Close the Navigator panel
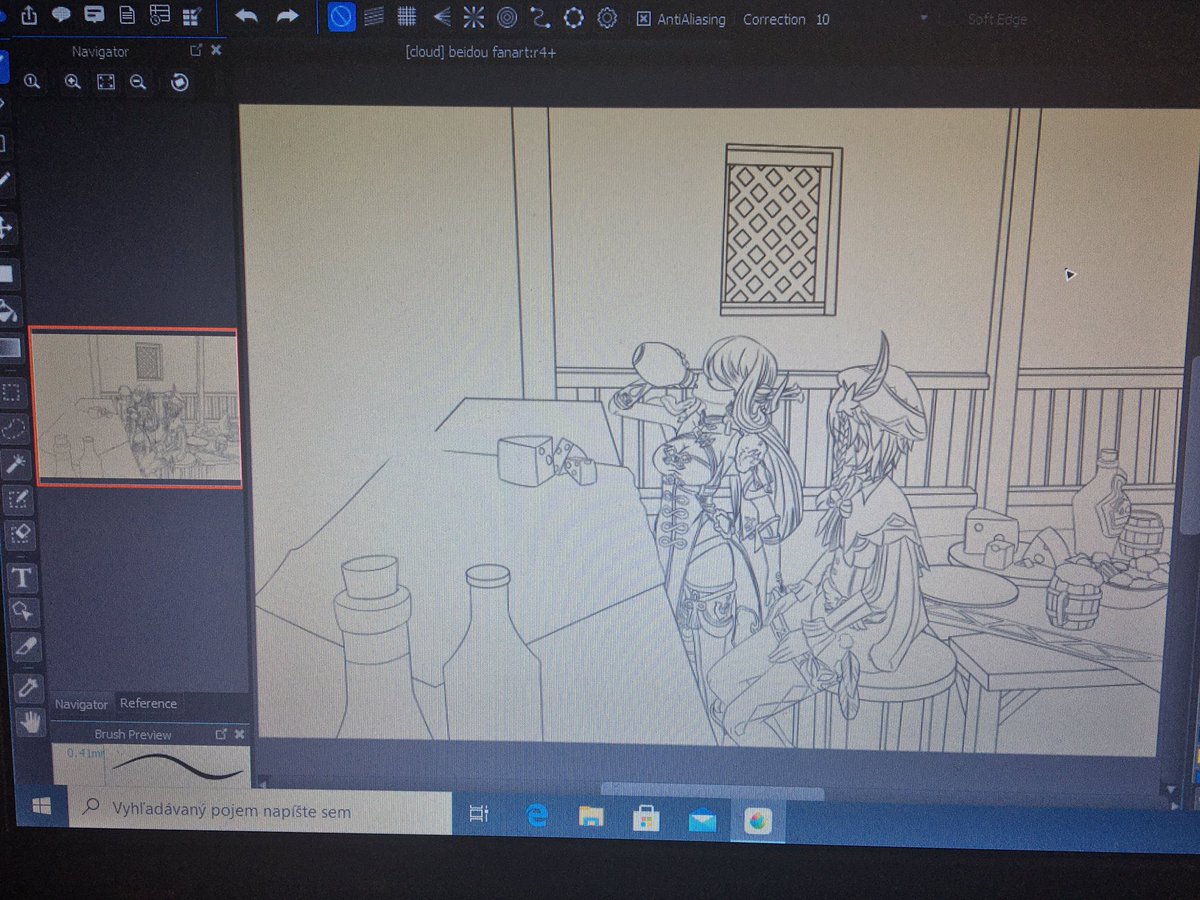 216,50
